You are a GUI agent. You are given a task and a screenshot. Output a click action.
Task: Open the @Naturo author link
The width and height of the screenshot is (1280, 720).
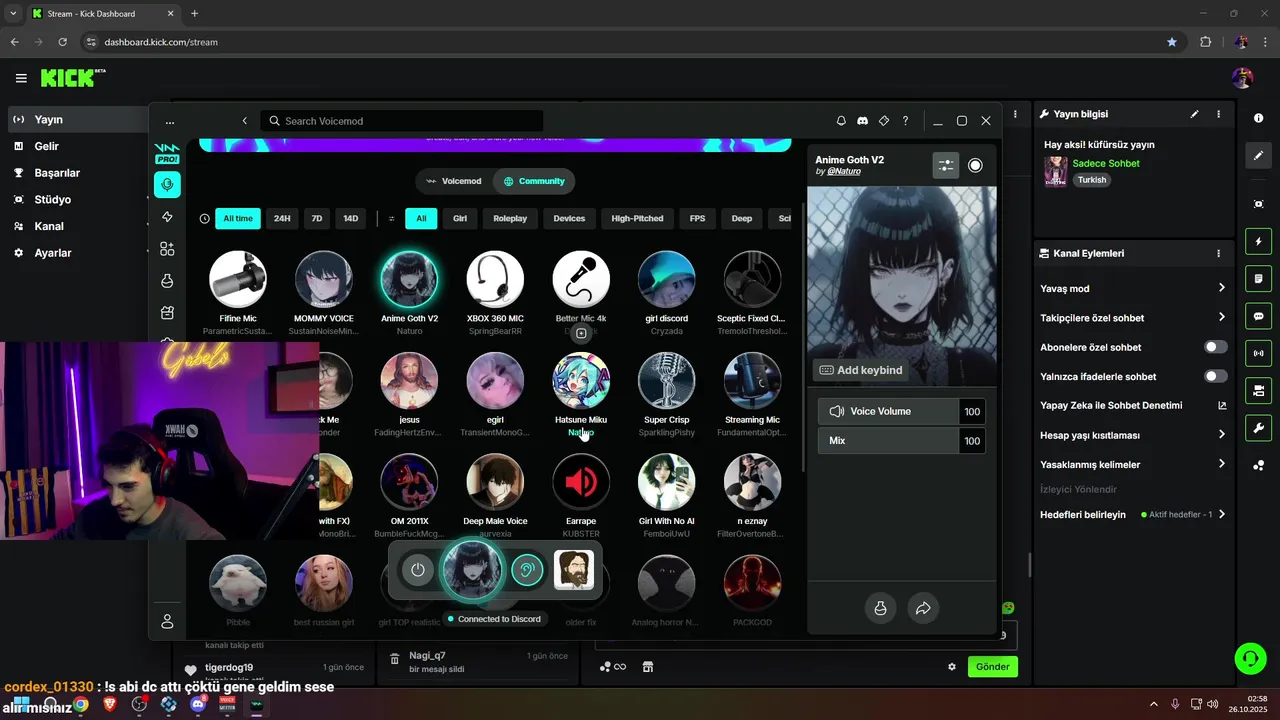pyautogui.click(x=844, y=171)
